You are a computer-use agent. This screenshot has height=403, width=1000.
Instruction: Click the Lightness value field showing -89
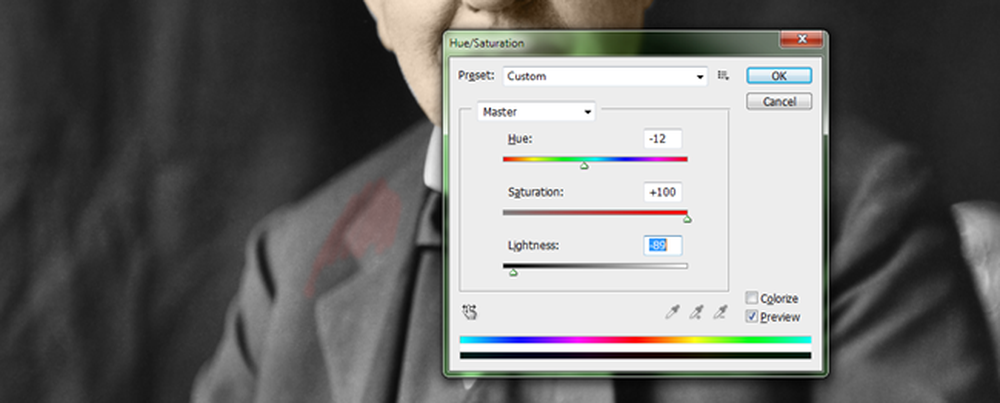663,245
